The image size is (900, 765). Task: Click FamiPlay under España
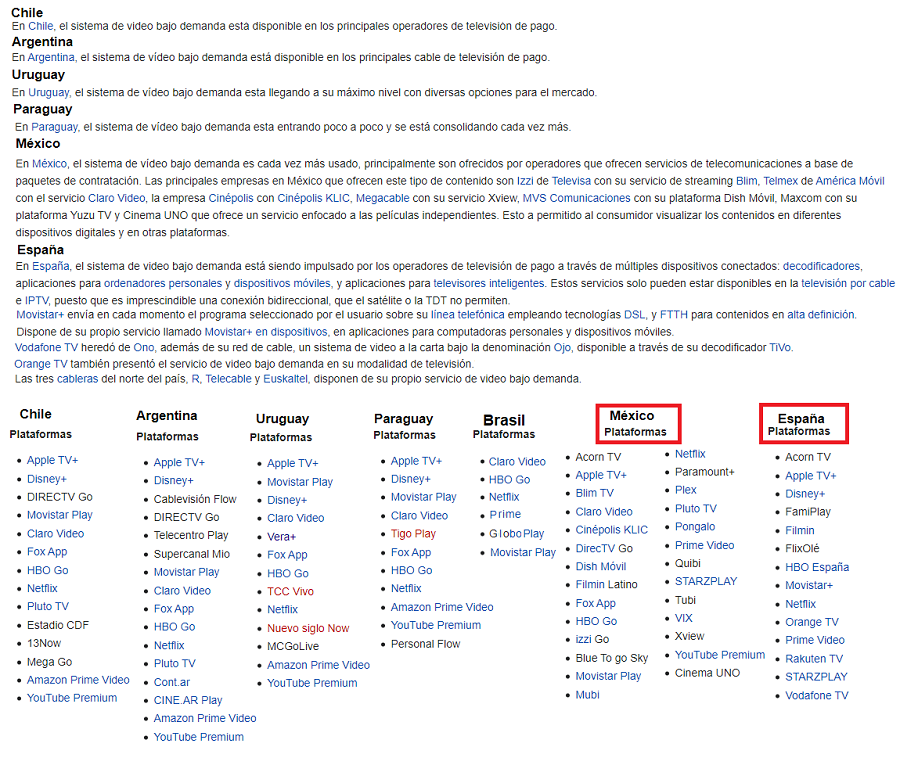808,512
